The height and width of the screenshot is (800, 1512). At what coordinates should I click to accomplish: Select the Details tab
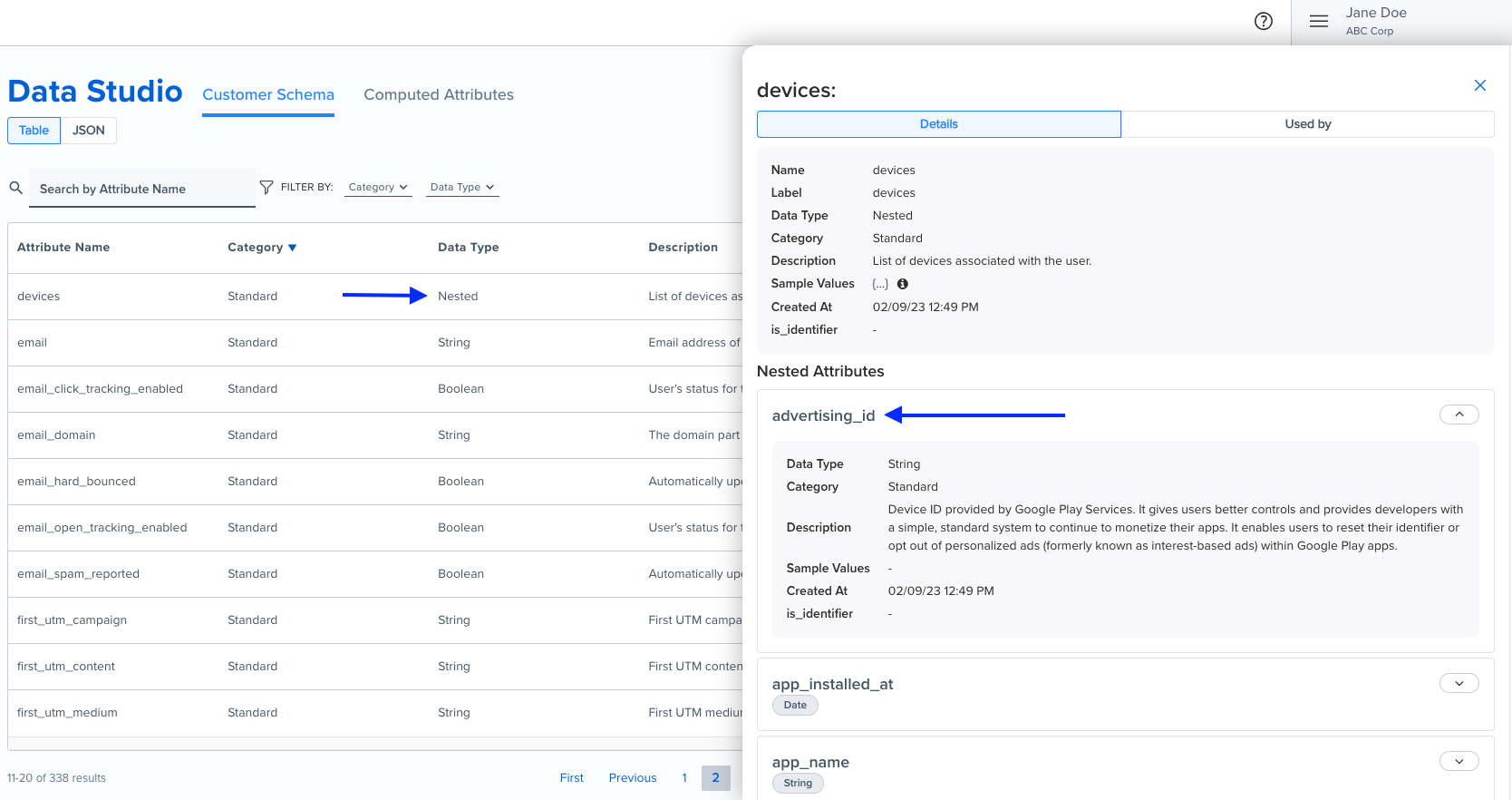pos(938,124)
